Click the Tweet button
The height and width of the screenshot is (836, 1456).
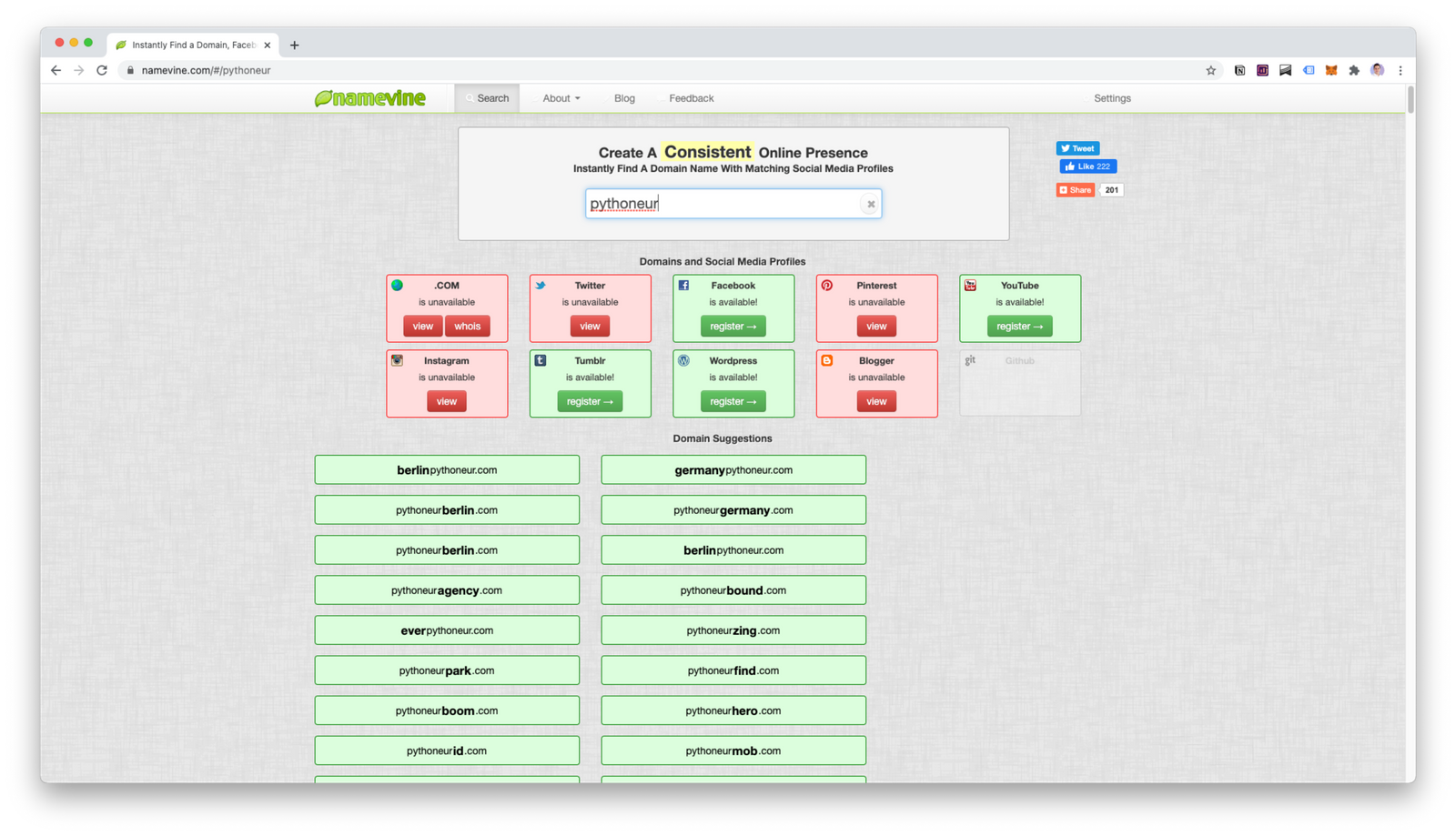tap(1077, 148)
